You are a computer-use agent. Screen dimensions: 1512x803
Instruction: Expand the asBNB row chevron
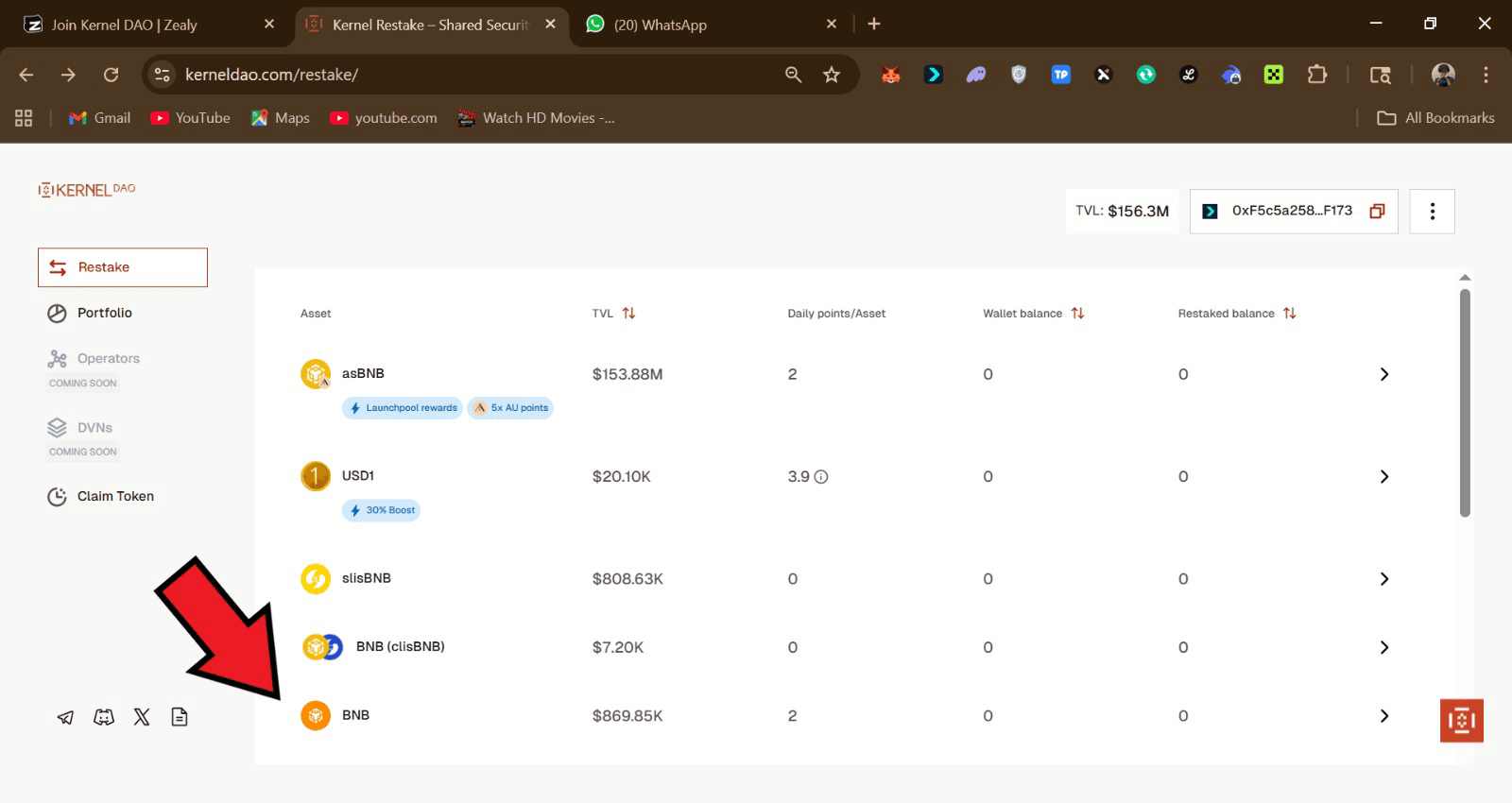pyautogui.click(x=1383, y=374)
